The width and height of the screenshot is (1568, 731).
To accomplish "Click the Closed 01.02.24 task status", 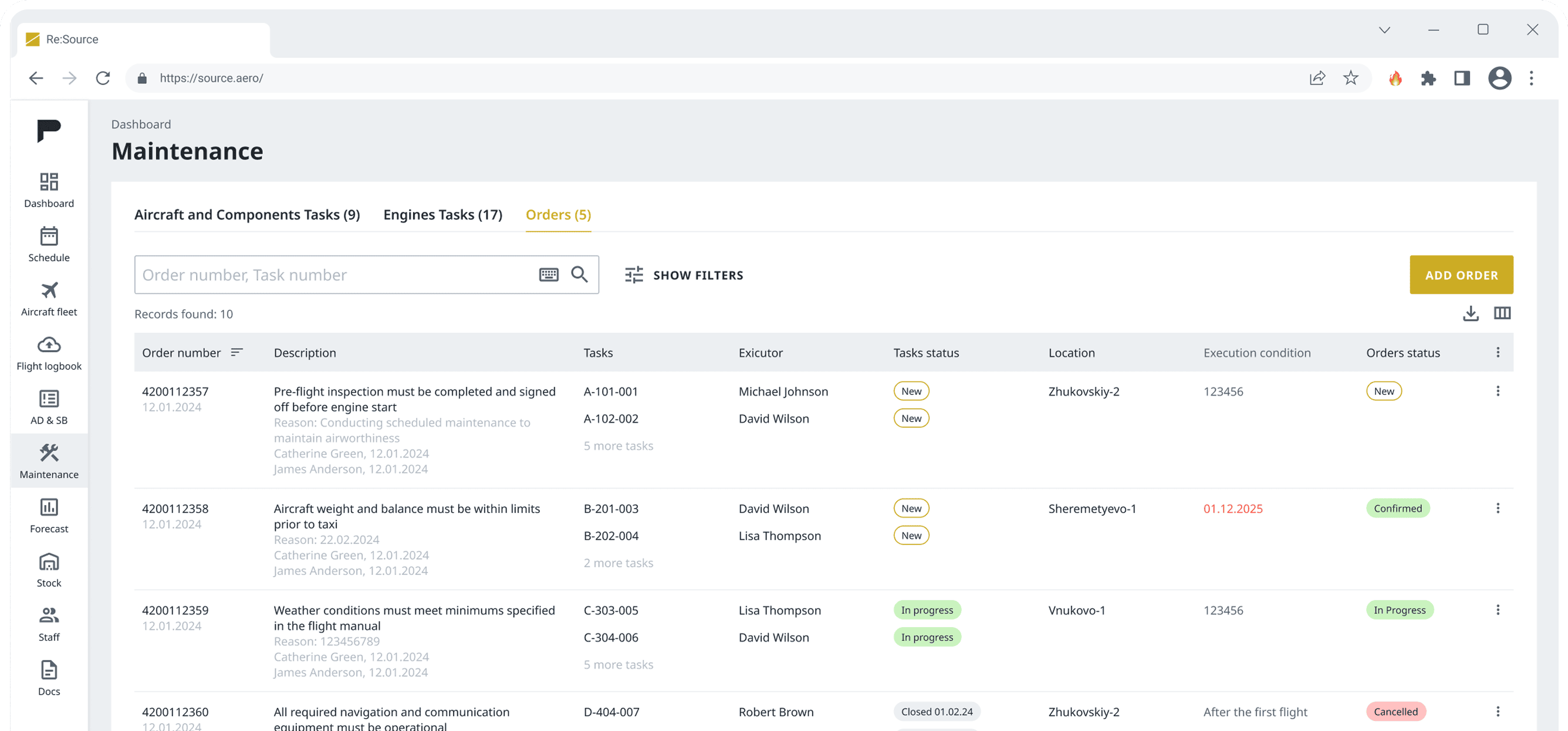I will click(937, 712).
